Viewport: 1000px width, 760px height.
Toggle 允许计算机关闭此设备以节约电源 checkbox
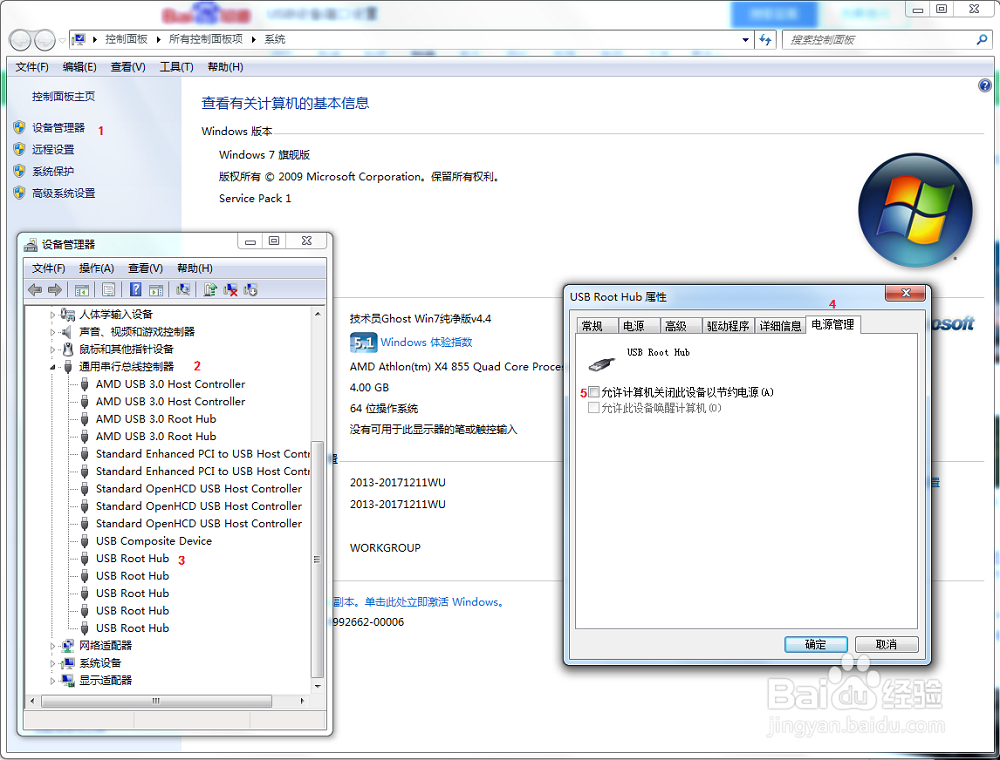pyautogui.click(x=594, y=392)
